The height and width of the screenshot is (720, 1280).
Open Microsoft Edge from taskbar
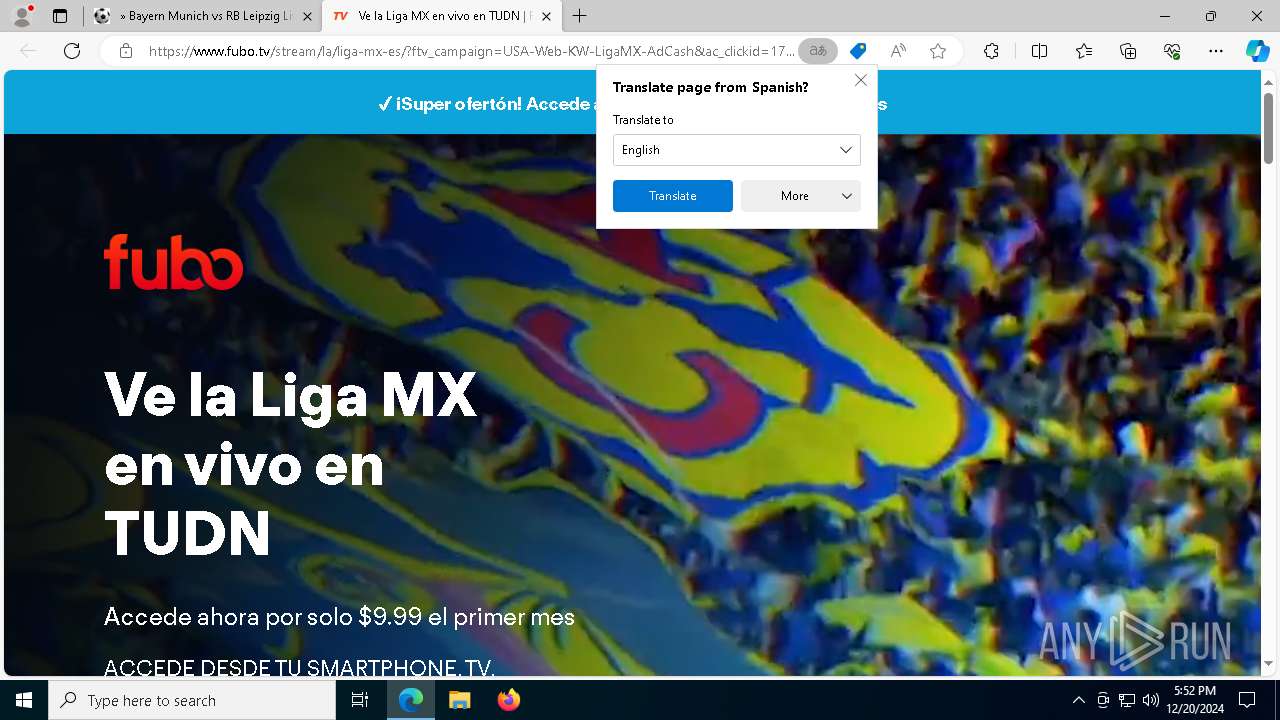(x=411, y=700)
